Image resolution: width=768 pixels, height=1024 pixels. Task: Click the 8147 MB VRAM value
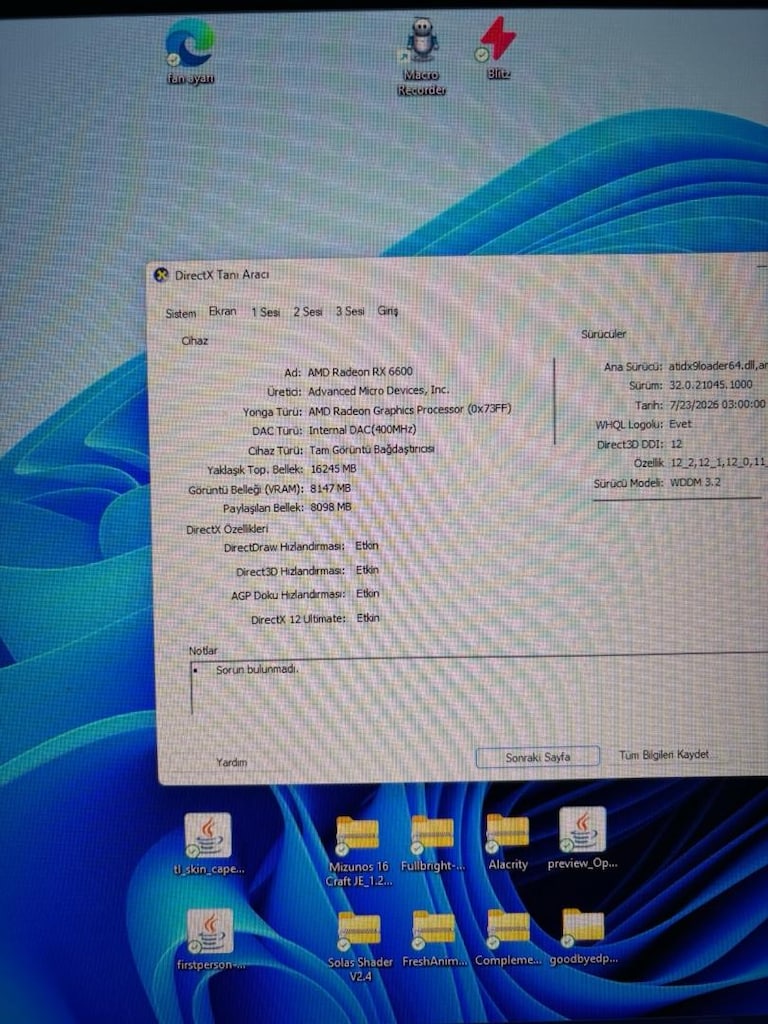[330, 488]
